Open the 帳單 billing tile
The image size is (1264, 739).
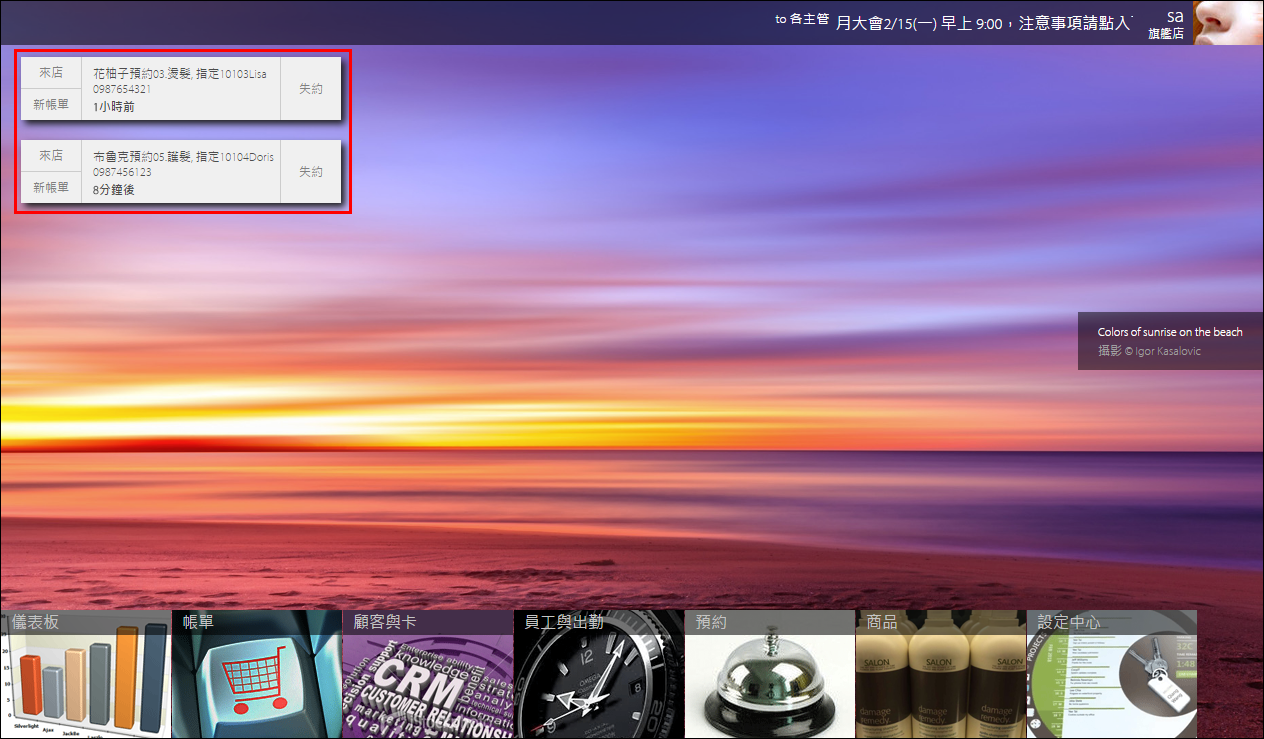[256, 674]
